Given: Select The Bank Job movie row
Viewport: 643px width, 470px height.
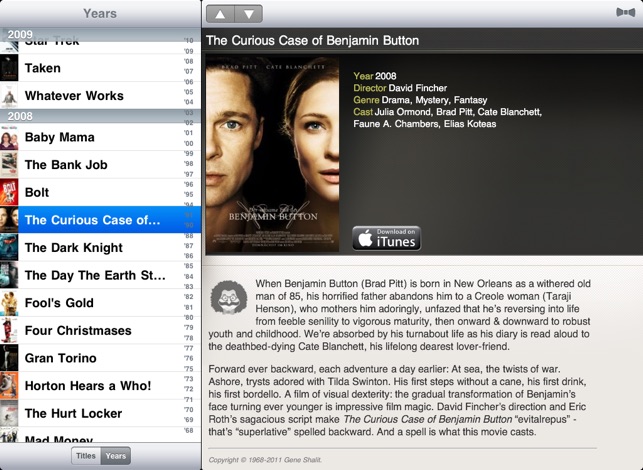Looking at the screenshot, I should 100,164.
